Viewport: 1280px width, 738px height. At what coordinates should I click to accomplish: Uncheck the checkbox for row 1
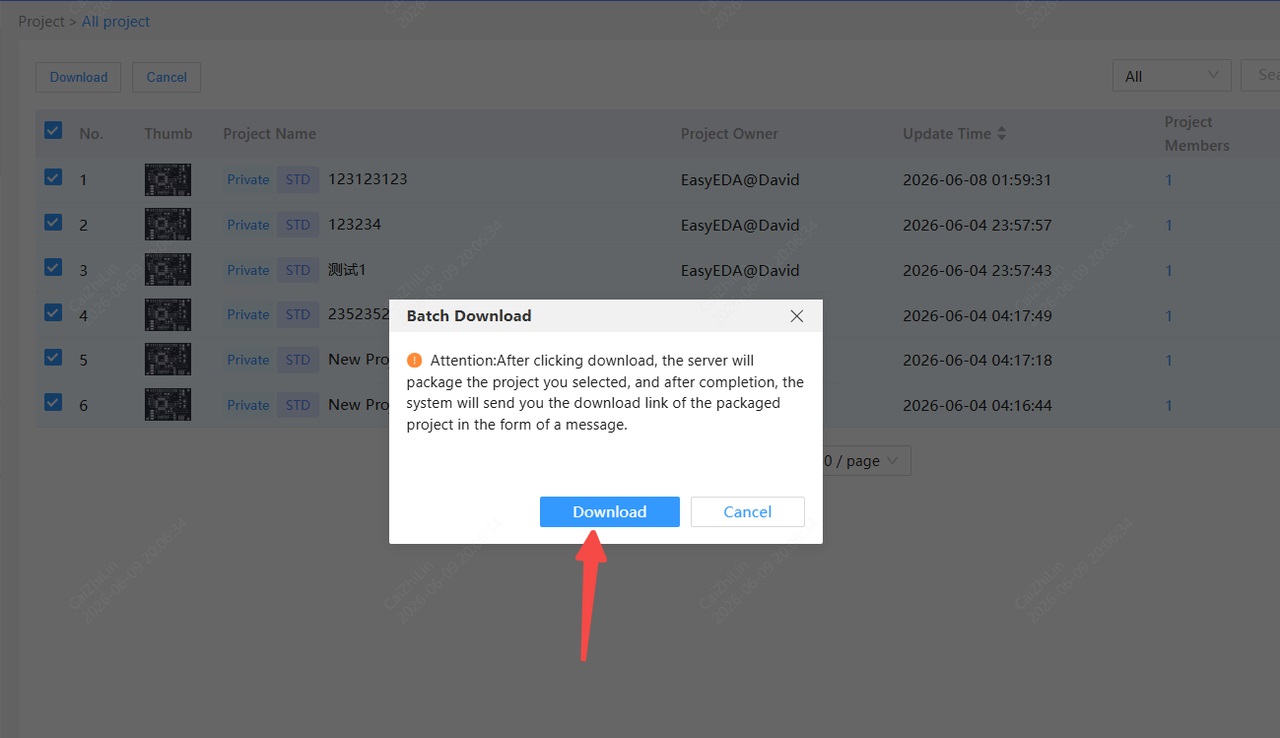(x=53, y=177)
